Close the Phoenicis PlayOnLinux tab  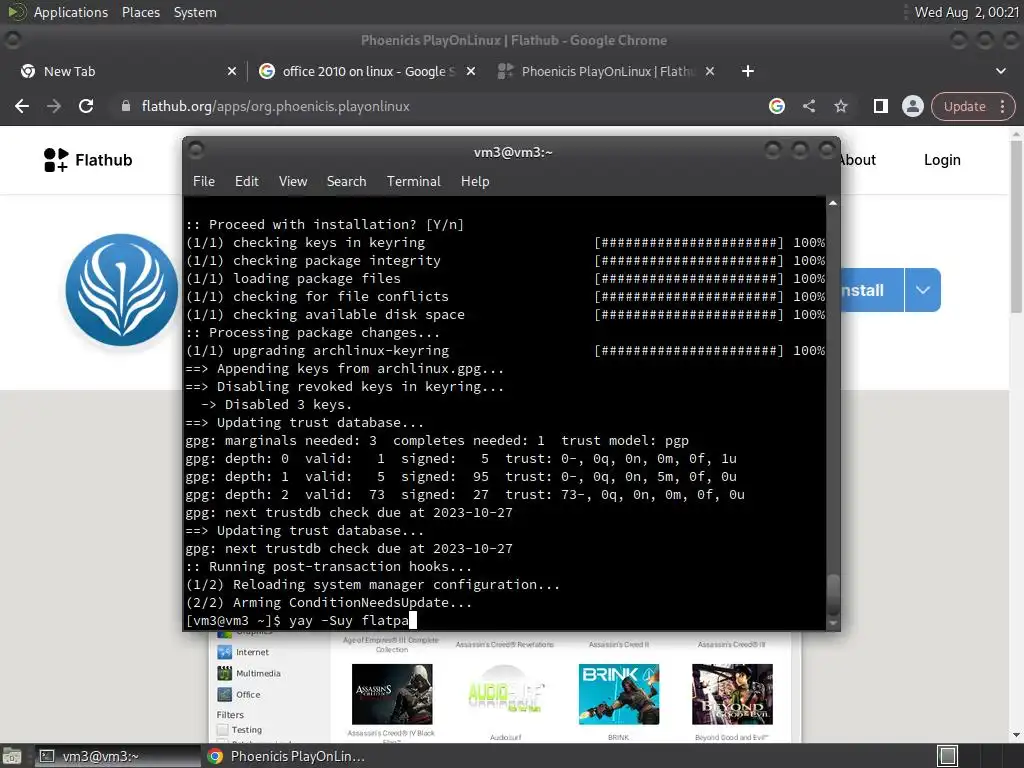[x=710, y=71]
